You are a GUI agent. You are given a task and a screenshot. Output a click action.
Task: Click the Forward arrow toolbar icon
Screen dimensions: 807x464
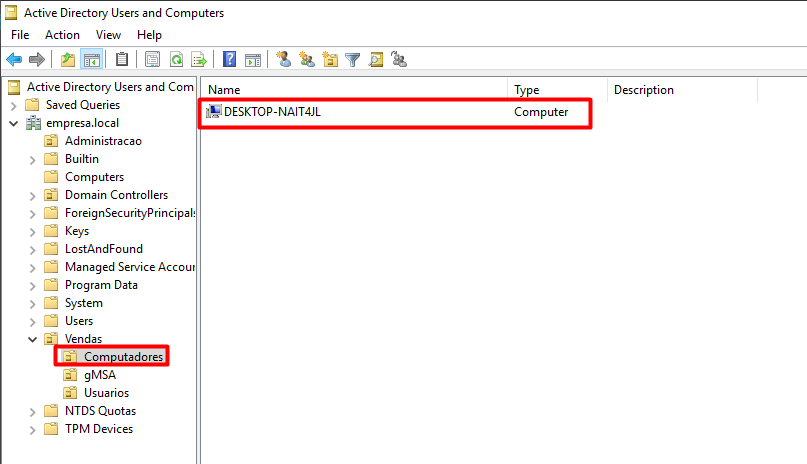(x=37, y=60)
